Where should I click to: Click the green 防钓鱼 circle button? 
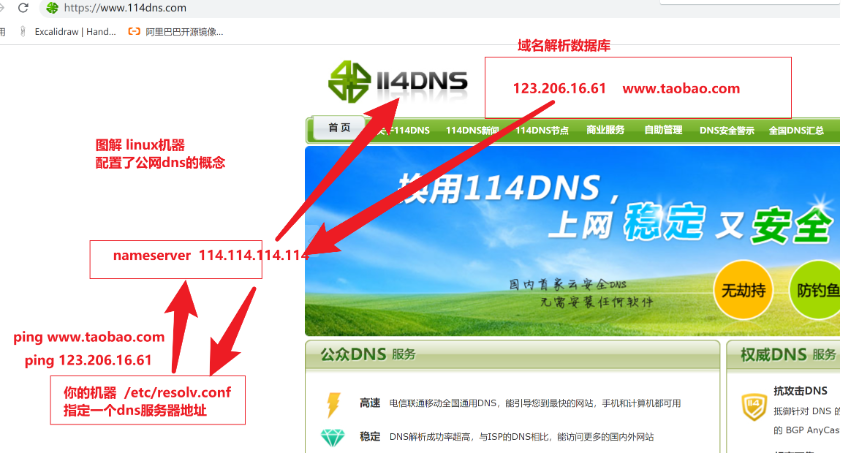(x=815, y=290)
